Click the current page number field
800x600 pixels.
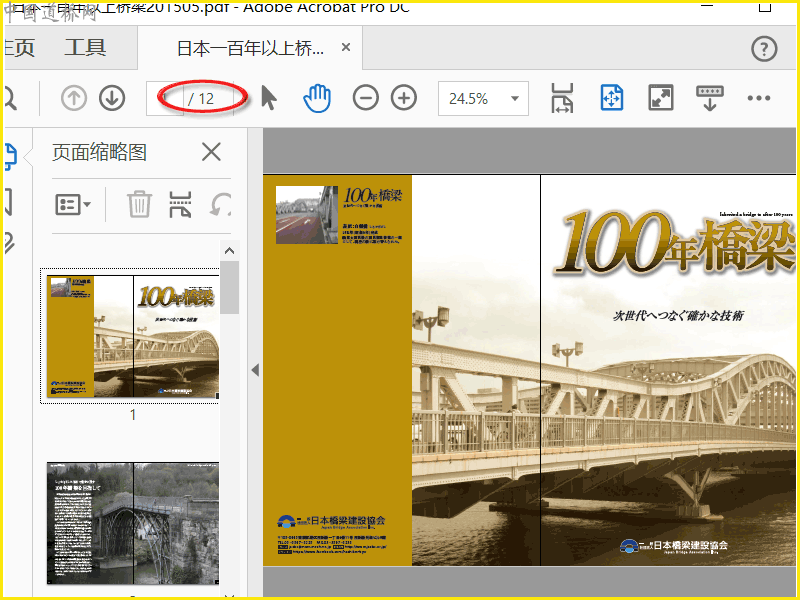[165, 98]
